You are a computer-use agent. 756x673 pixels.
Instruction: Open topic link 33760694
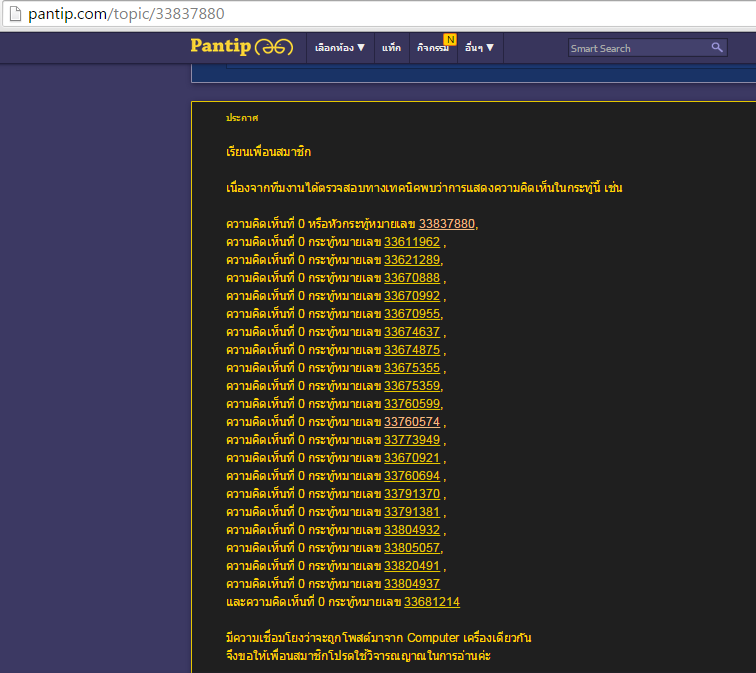tap(412, 476)
